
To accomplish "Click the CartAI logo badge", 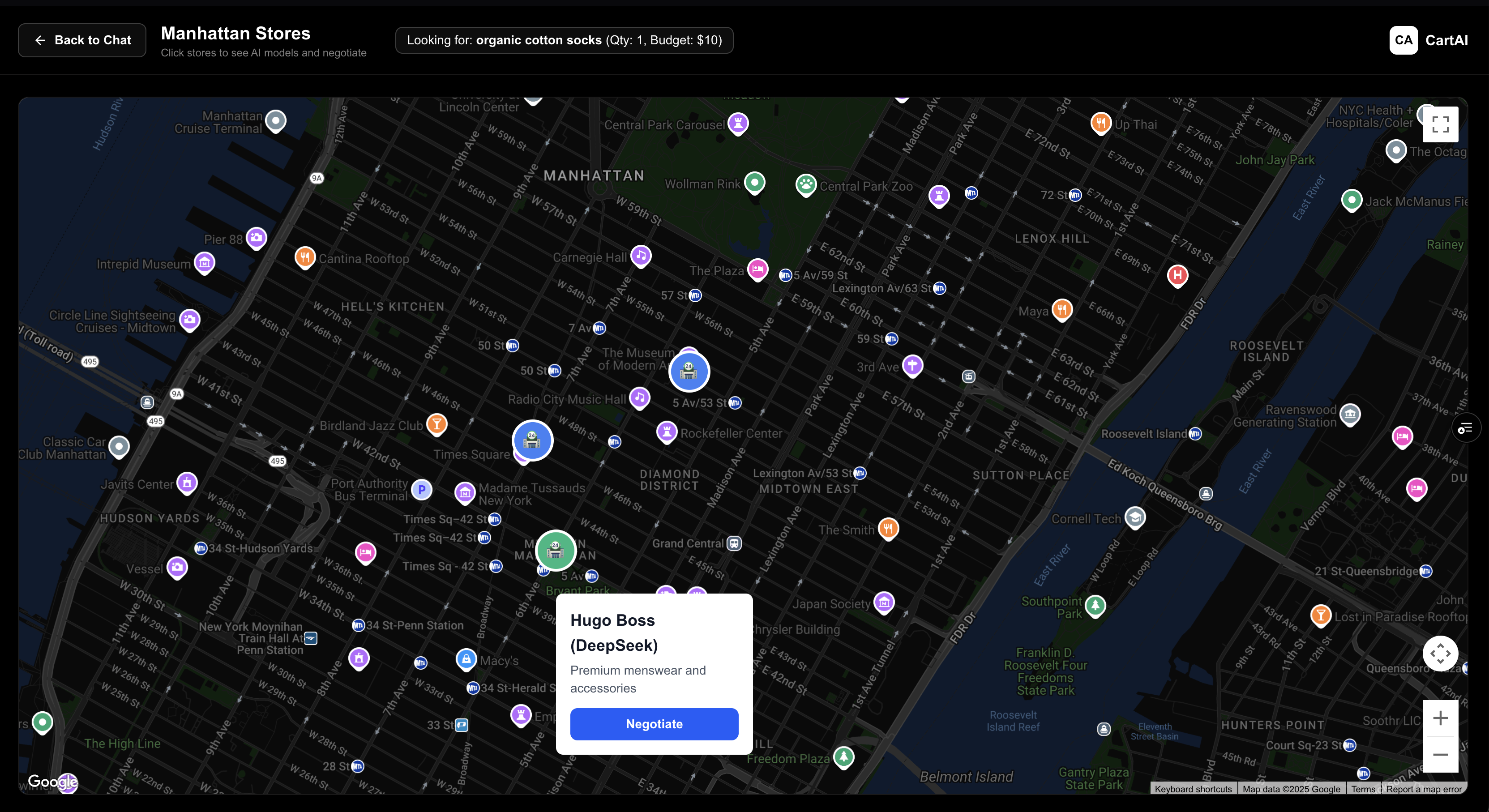I will coord(1403,40).
